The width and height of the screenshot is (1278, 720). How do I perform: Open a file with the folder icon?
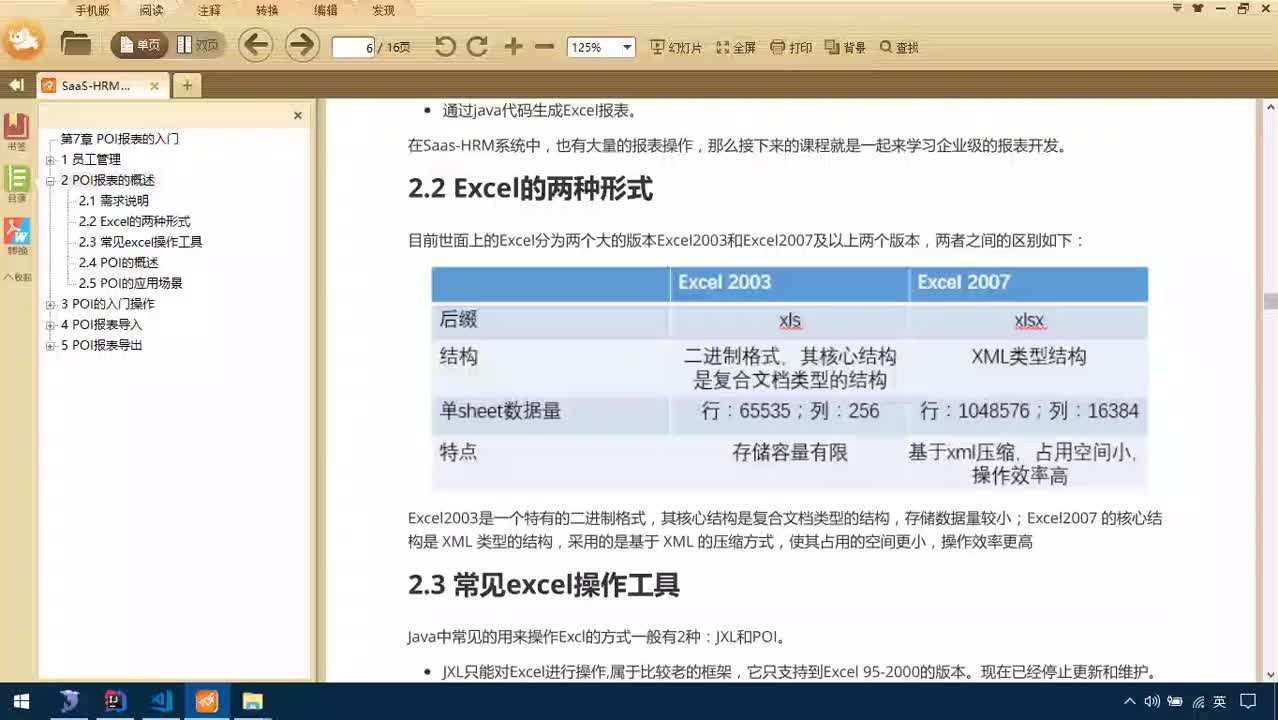pyautogui.click(x=76, y=45)
